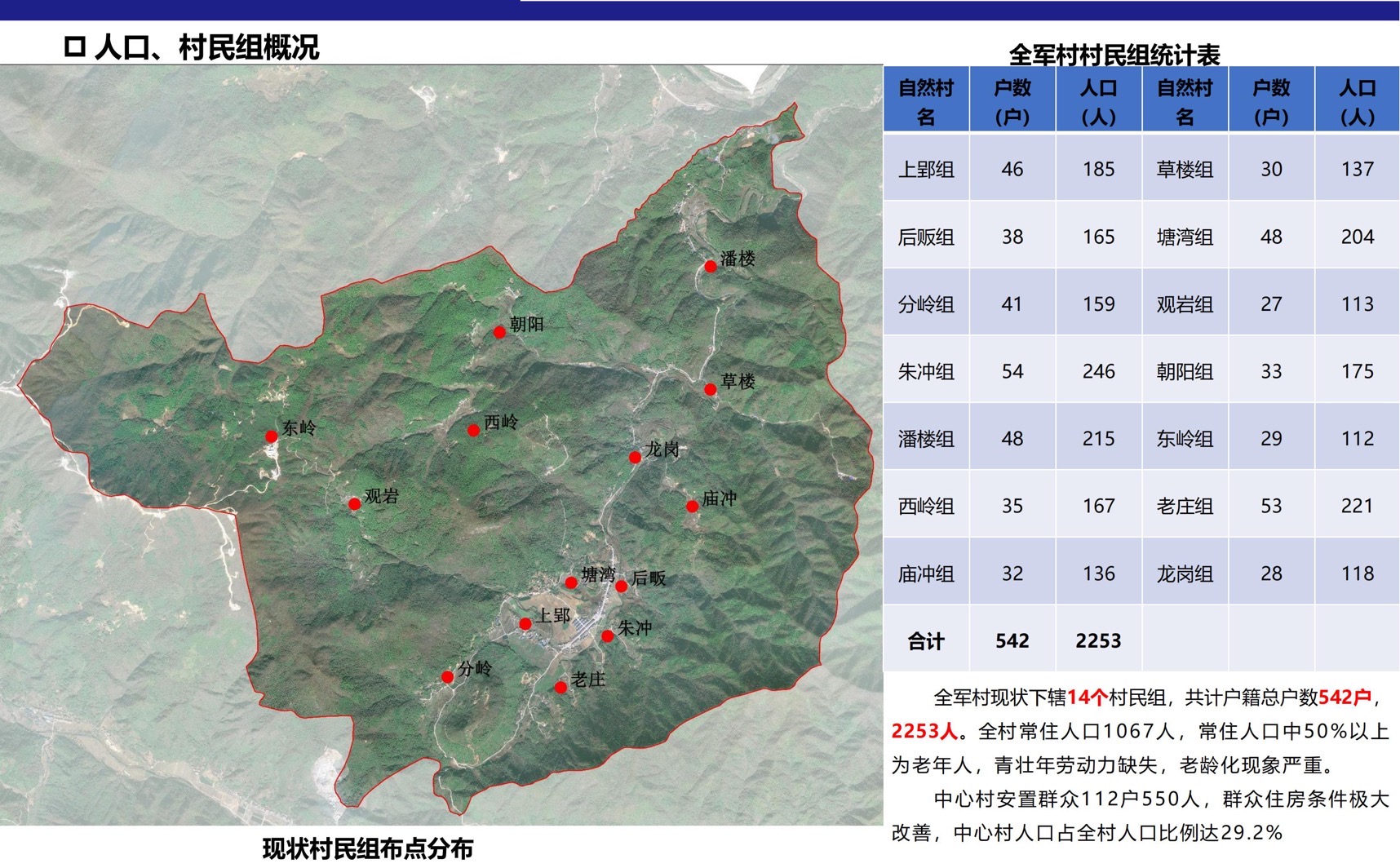Click the 龙岗 red location marker
Image resolution: width=1400 pixels, height=868 pixels.
click(x=635, y=458)
